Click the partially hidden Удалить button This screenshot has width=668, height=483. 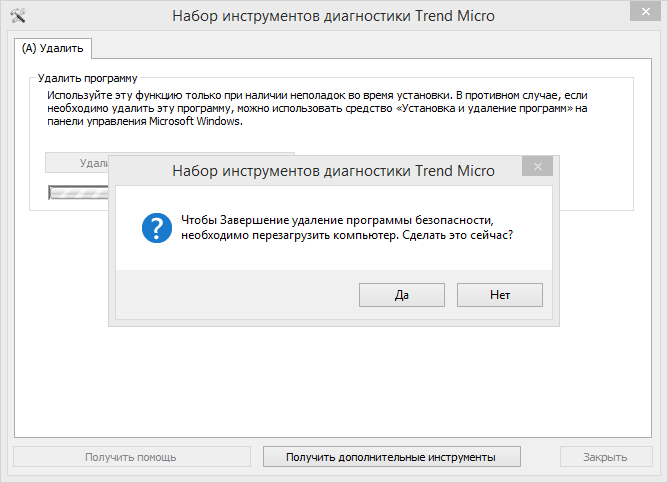[x=77, y=163]
